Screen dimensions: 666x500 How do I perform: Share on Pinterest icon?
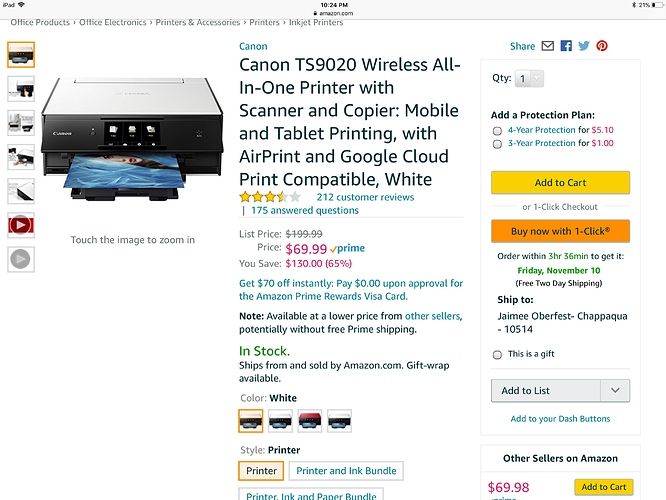coord(602,46)
